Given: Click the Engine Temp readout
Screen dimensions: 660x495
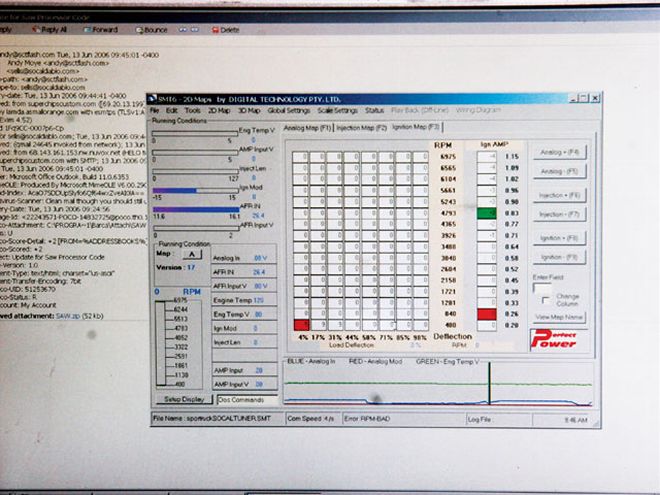Looking at the screenshot, I should [x=244, y=300].
